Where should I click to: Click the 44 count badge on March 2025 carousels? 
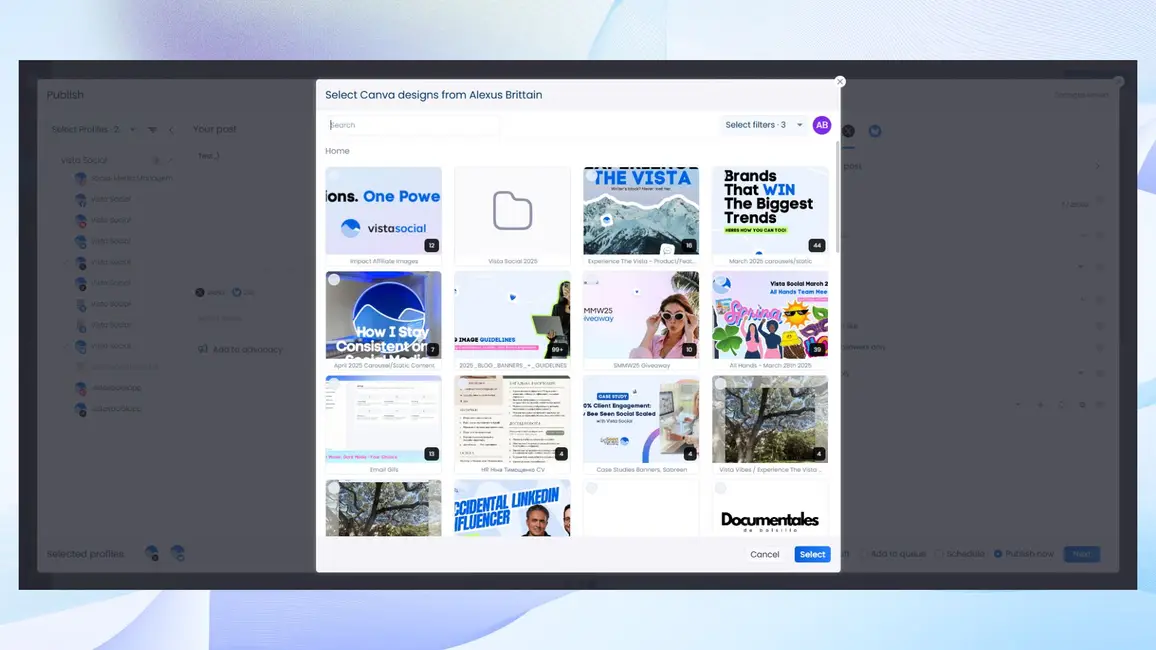click(817, 246)
